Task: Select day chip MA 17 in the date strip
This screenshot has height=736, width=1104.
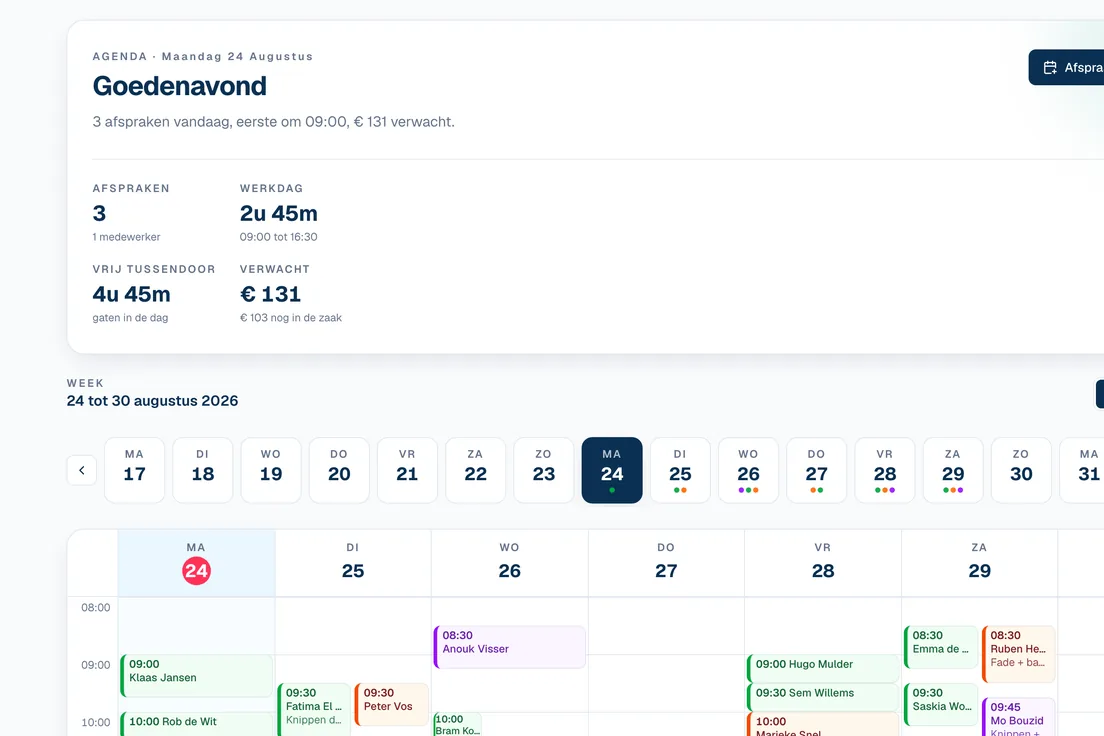Action: [134, 470]
